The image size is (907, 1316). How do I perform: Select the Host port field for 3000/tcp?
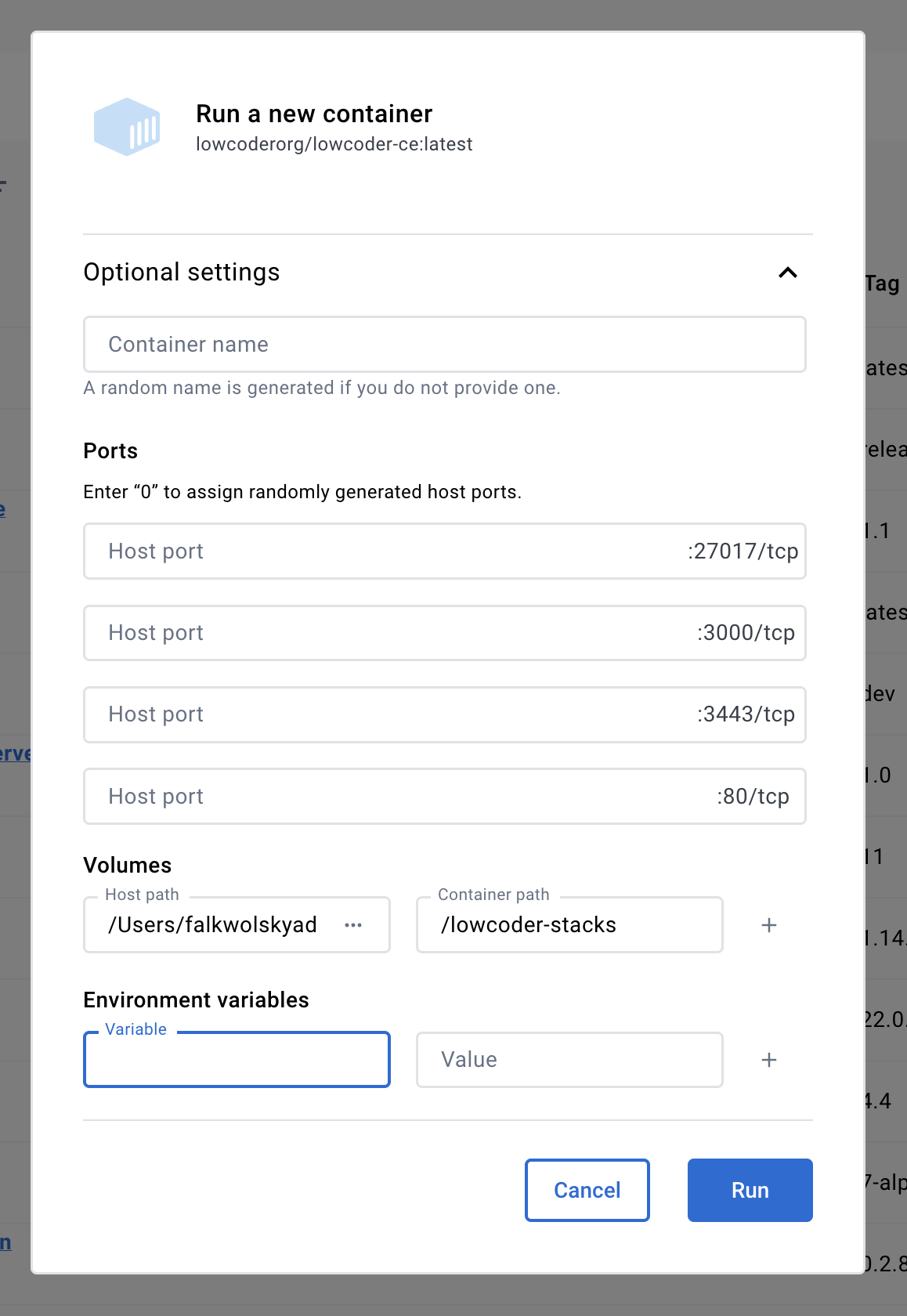point(384,633)
